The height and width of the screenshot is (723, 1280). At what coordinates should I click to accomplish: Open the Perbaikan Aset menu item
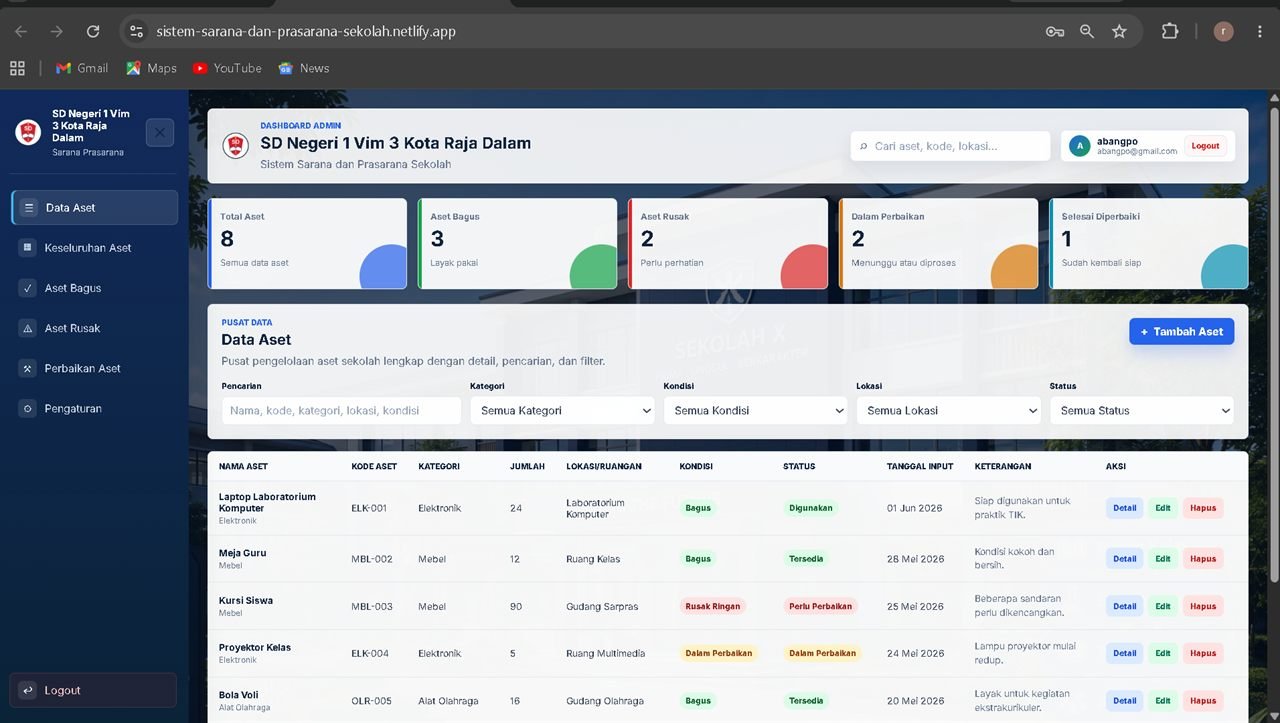point(95,368)
